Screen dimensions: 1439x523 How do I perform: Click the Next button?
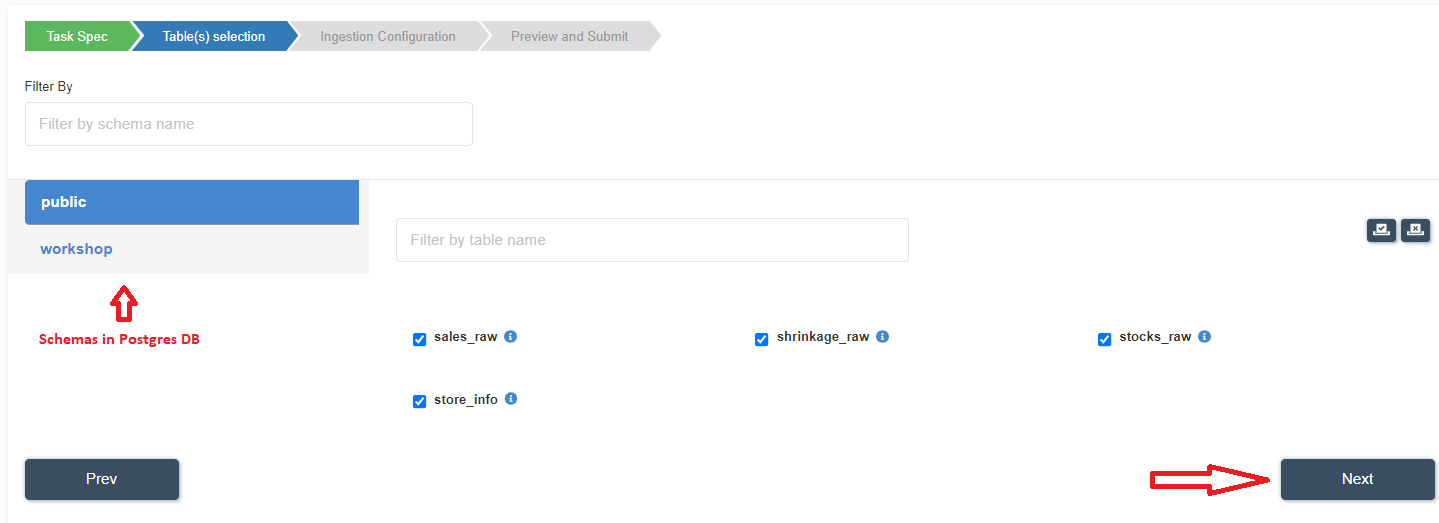pos(1358,479)
